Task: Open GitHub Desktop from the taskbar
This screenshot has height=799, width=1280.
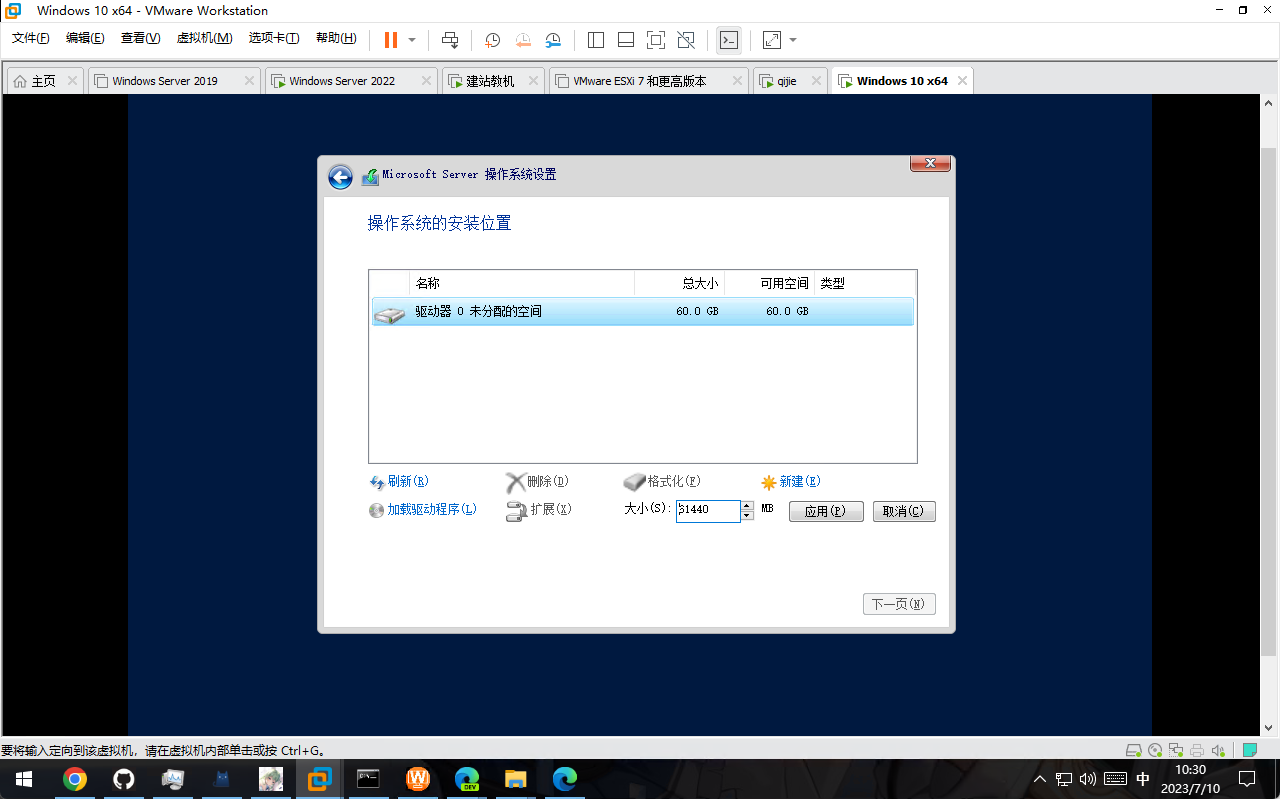Action: click(123, 779)
